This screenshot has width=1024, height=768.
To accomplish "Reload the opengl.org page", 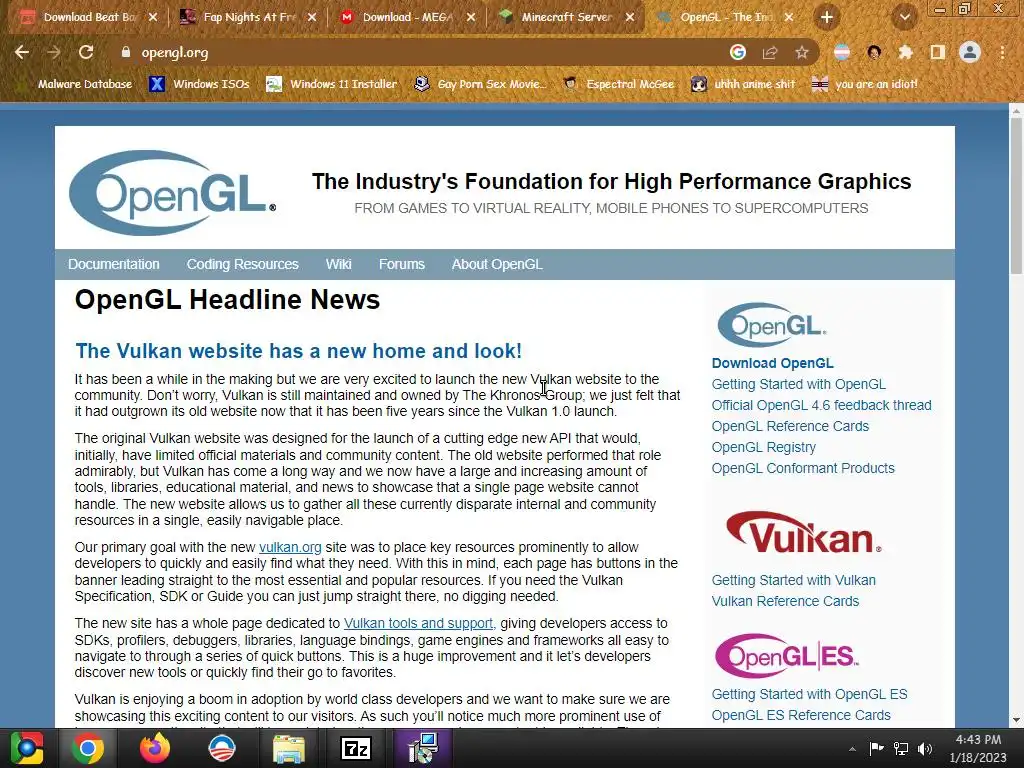I will 86,52.
